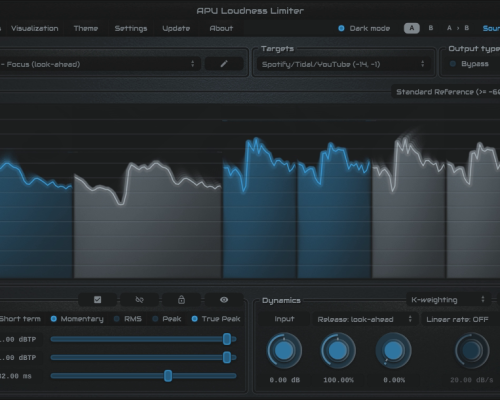Click the 100.00% knob
This screenshot has height=400, width=500.
[x=338, y=351]
